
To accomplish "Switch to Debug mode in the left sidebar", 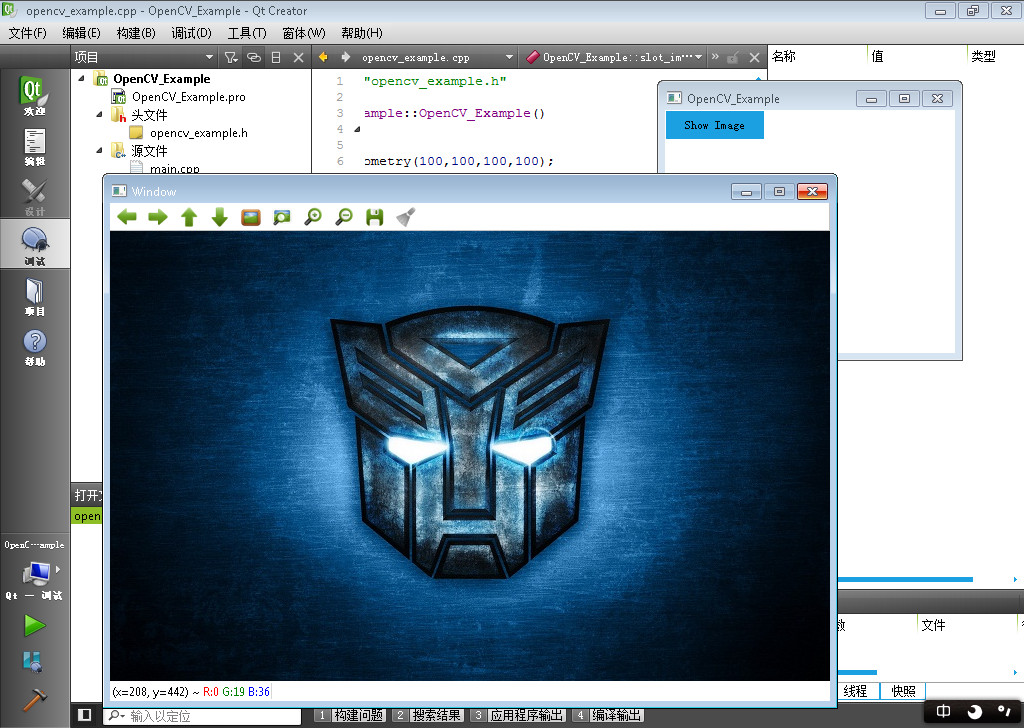I will pyautogui.click(x=34, y=243).
